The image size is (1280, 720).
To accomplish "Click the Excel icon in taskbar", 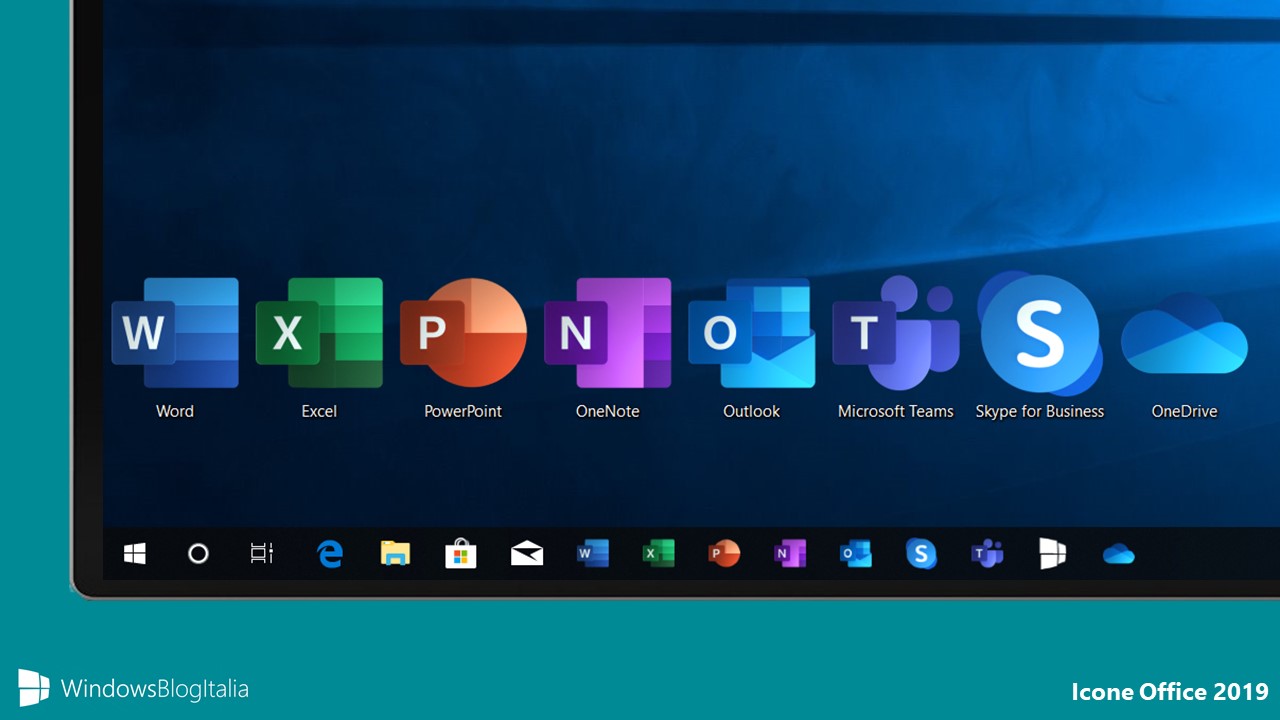I will tap(658, 553).
